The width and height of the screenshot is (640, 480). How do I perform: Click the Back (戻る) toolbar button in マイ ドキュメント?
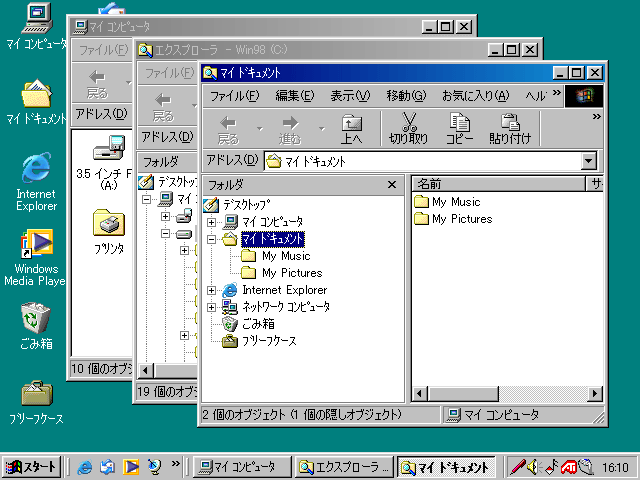click(228, 129)
